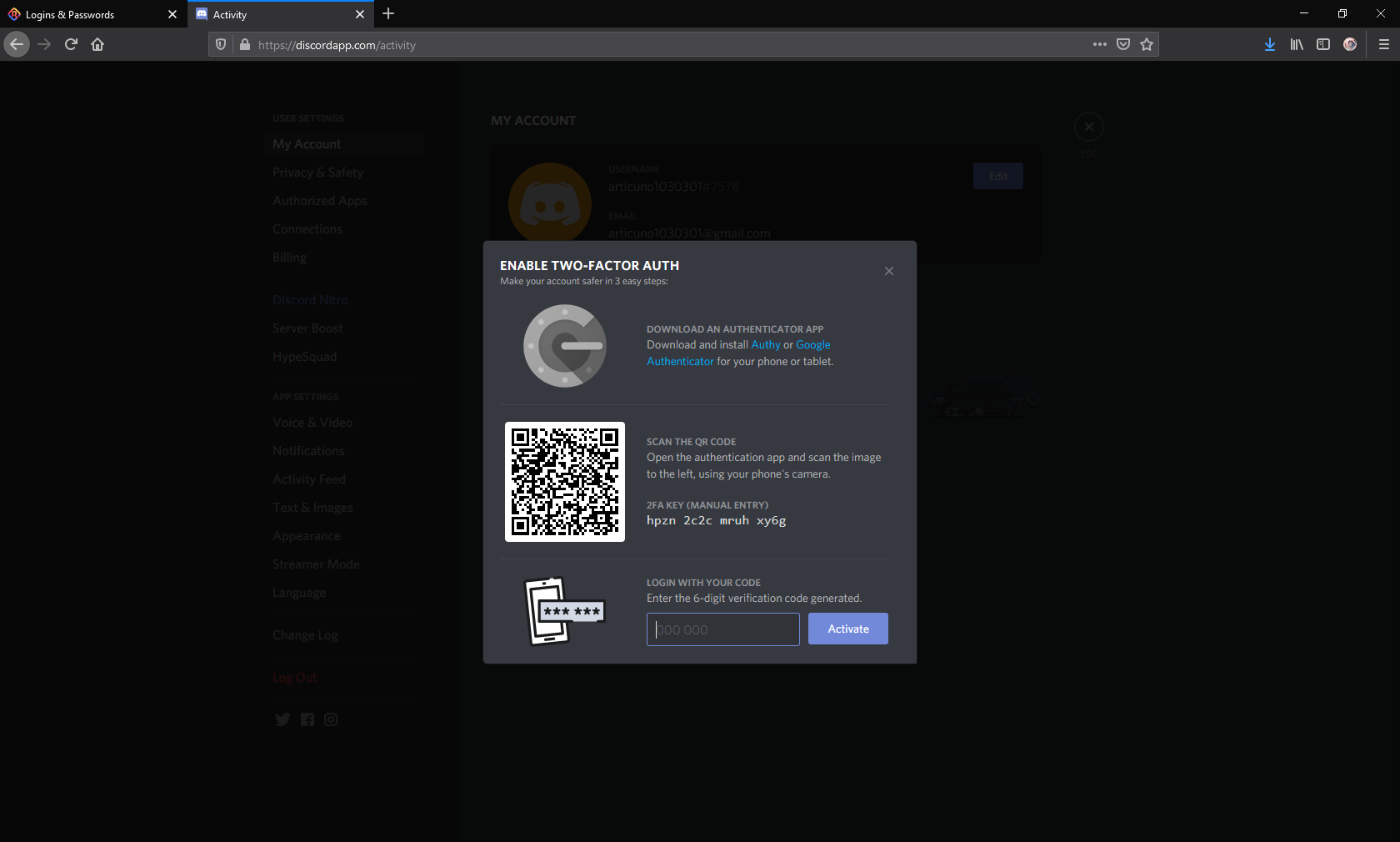The height and width of the screenshot is (842, 1400).
Task: Bookmark this page with the star
Action: 1147,44
